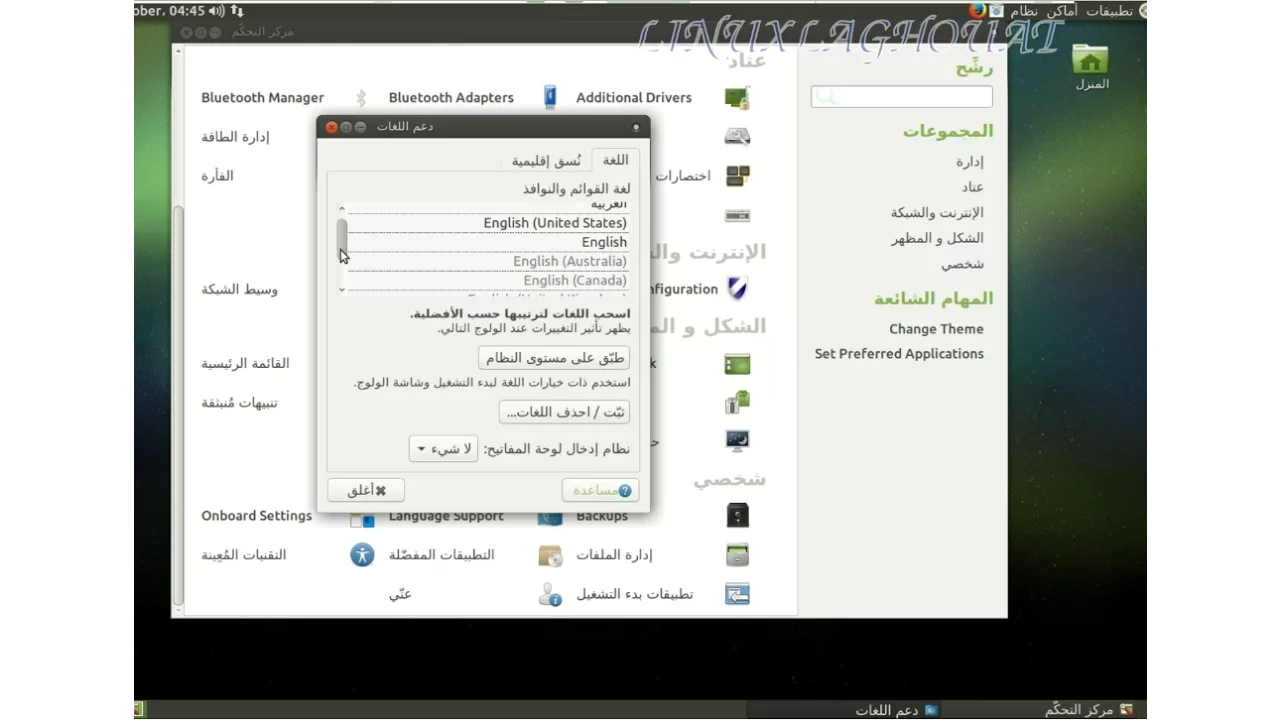Click show desktop button in bottom panel
This screenshot has height=720, width=1280.
click(139, 710)
